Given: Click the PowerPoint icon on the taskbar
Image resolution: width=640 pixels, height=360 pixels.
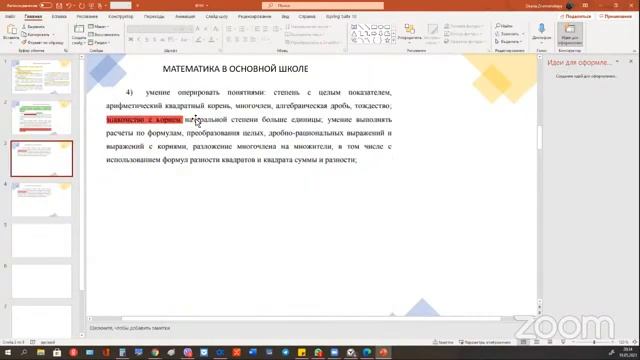Looking at the screenshot, I should pos(384,352).
